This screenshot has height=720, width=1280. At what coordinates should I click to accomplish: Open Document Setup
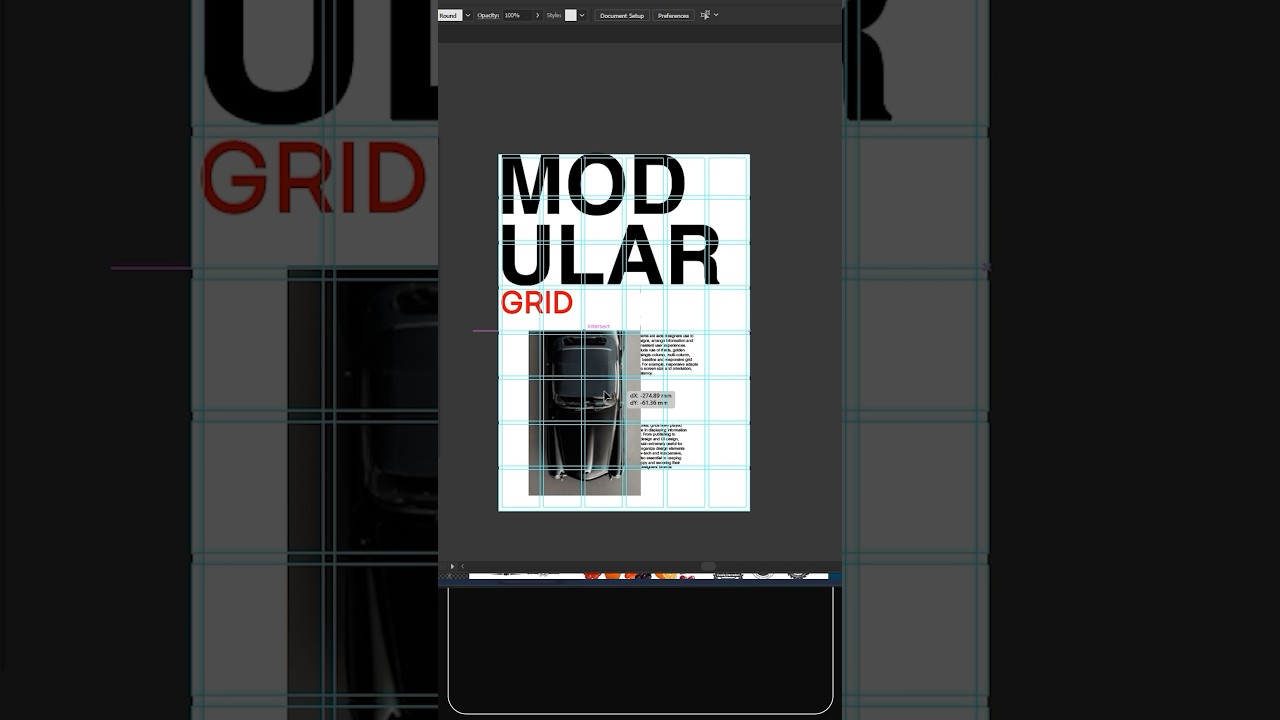click(x=622, y=15)
